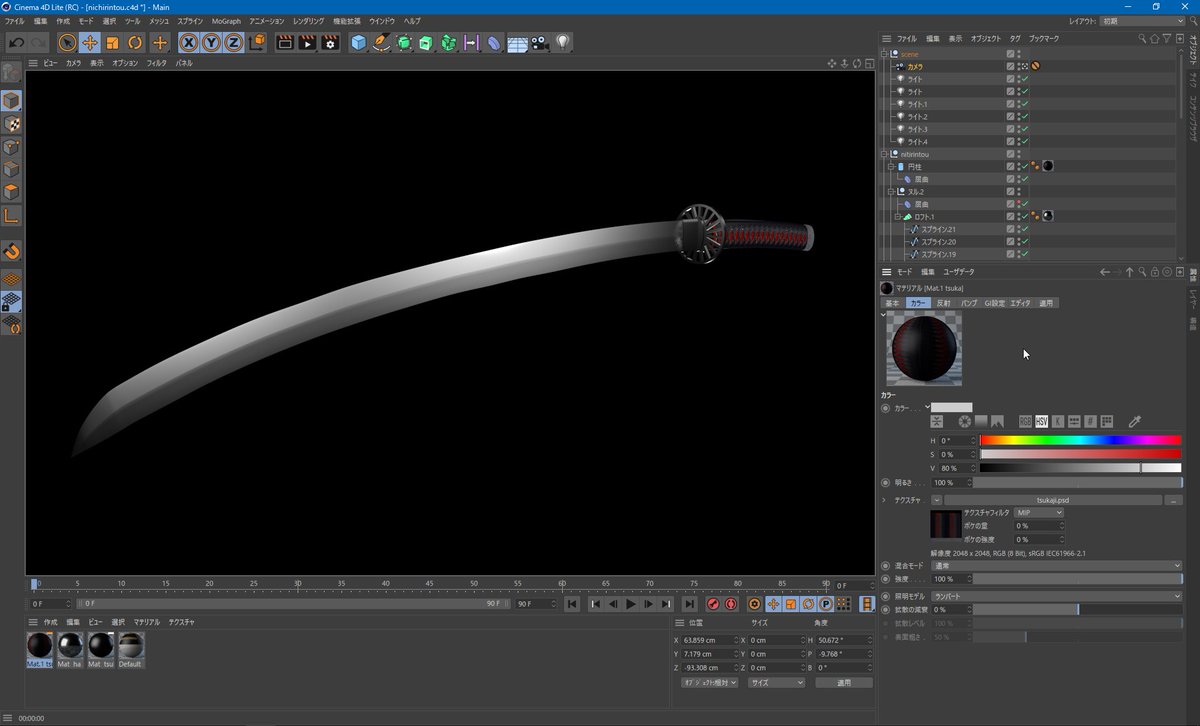Collapse the 円柱 object node
This screenshot has width=1200, height=726.
click(x=891, y=167)
